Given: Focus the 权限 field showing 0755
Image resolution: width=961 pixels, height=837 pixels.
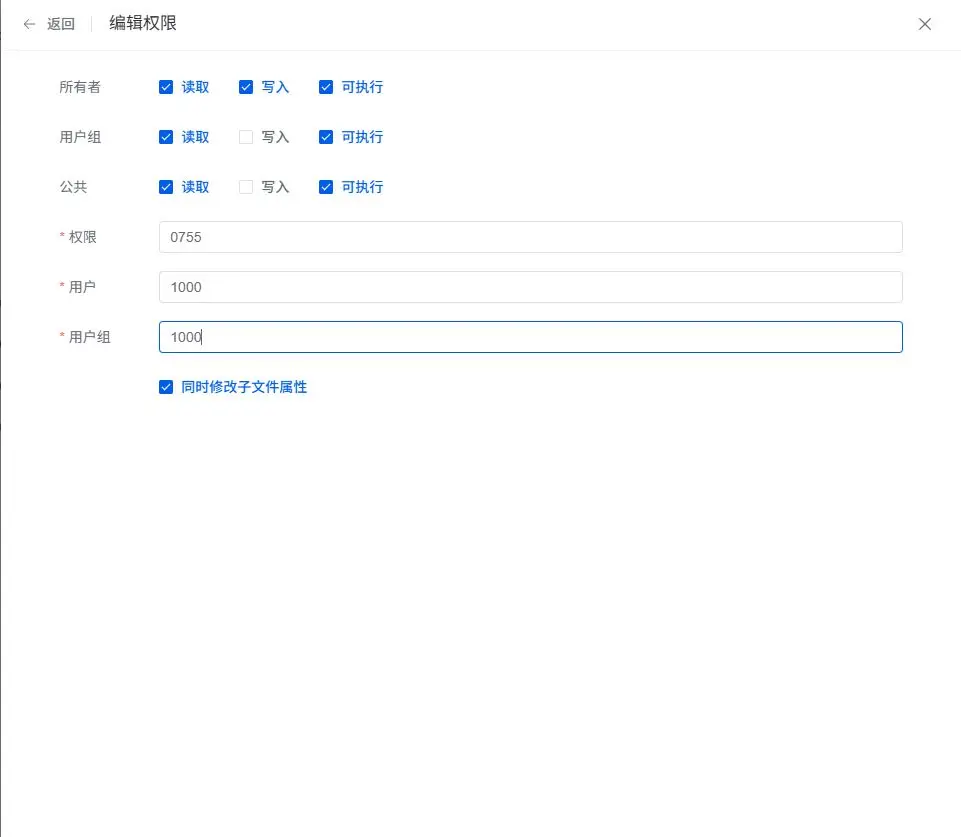Looking at the screenshot, I should tap(530, 237).
